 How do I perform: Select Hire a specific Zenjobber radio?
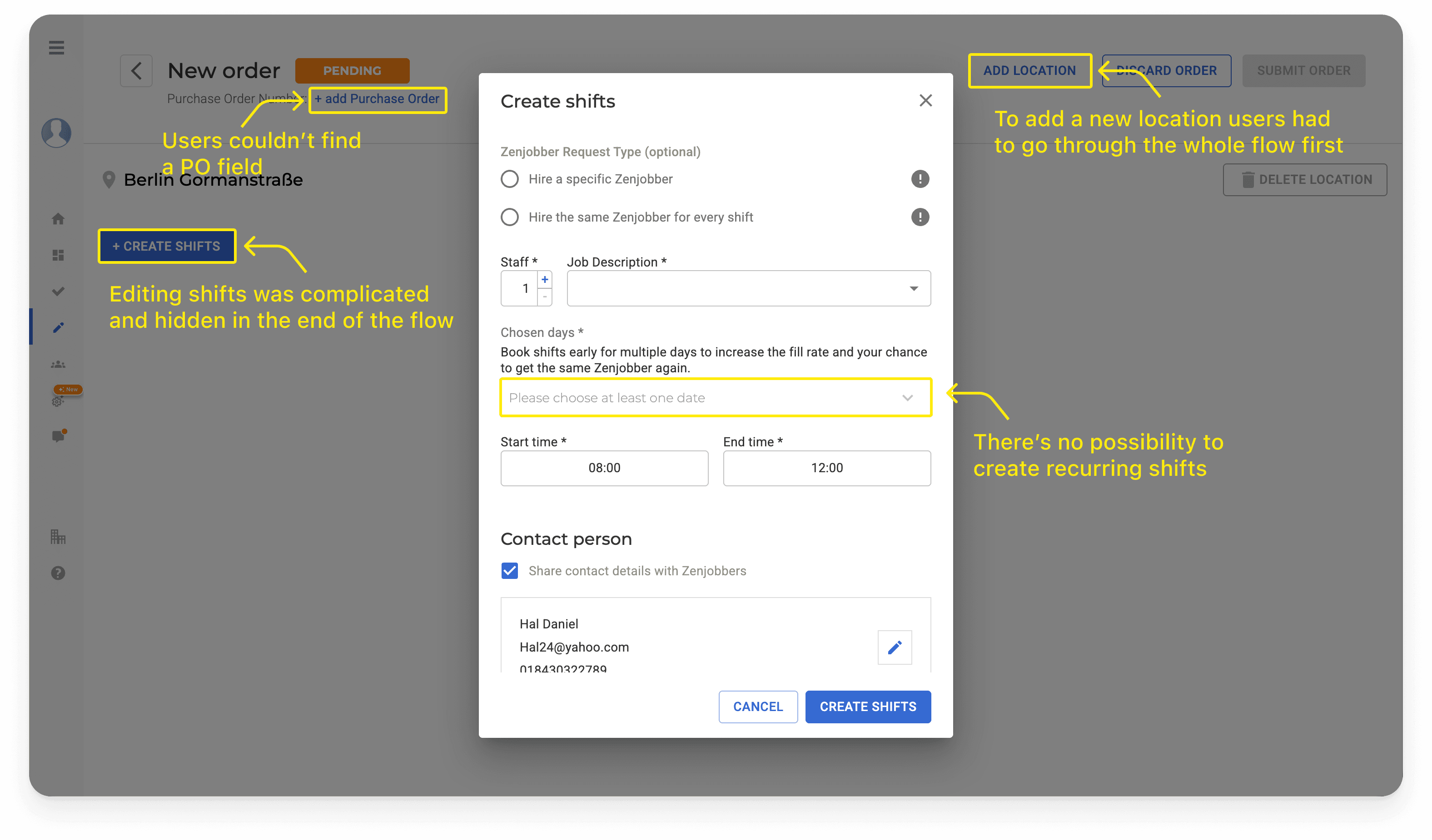(510, 179)
